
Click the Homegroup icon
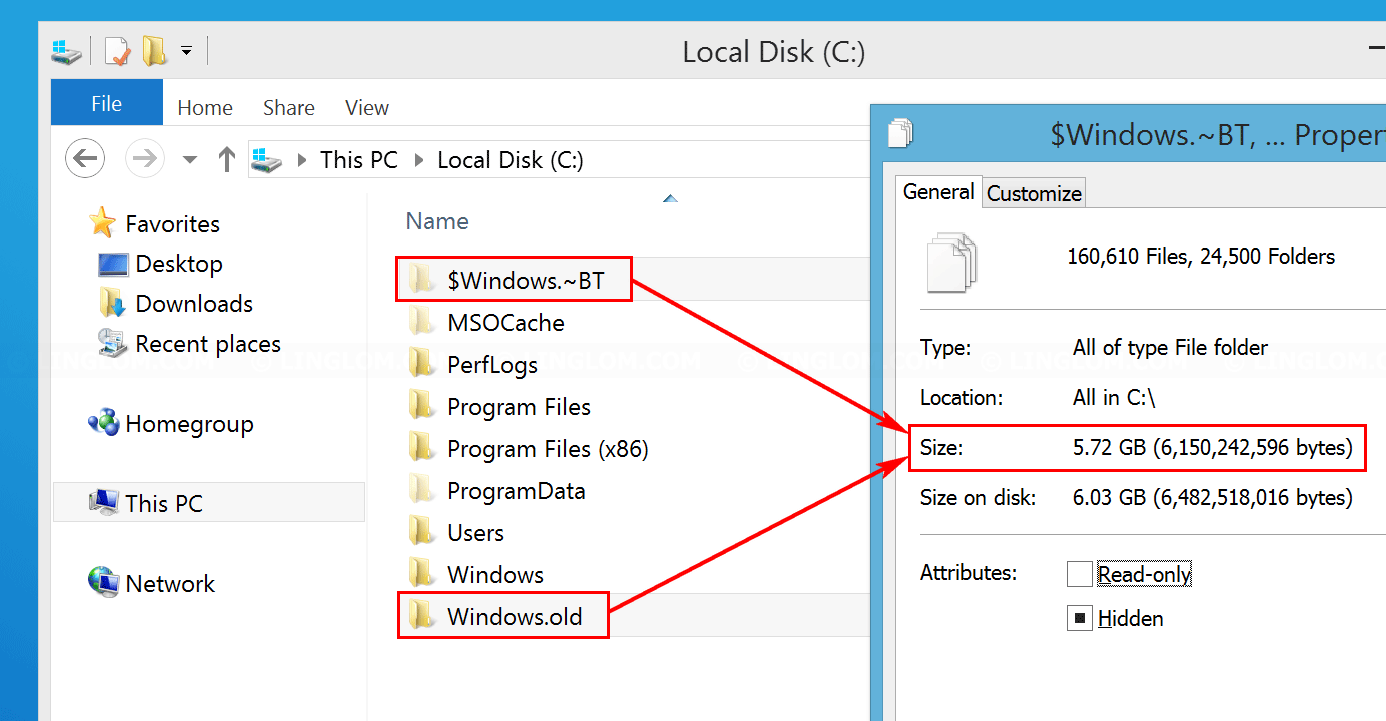104,423
